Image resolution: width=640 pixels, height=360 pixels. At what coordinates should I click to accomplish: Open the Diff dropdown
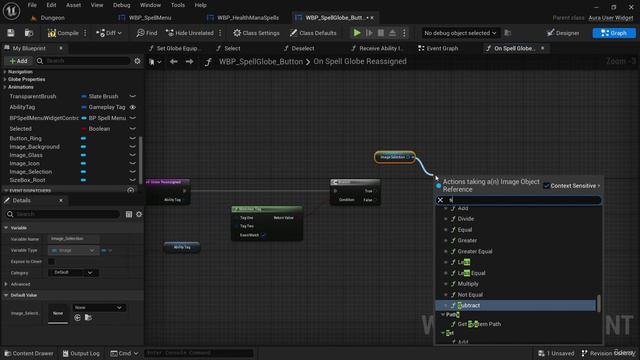tap(109, 33)
